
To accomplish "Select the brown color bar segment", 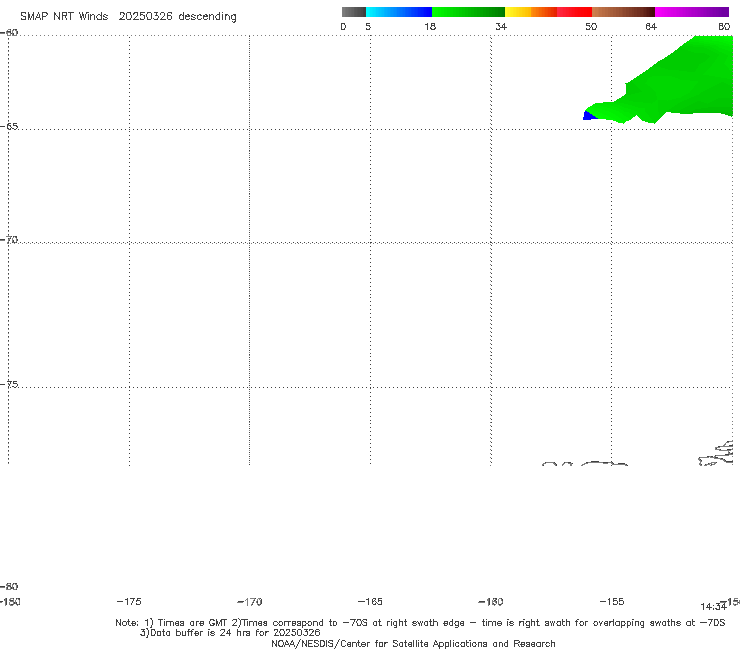I will [x=623, y=12].
